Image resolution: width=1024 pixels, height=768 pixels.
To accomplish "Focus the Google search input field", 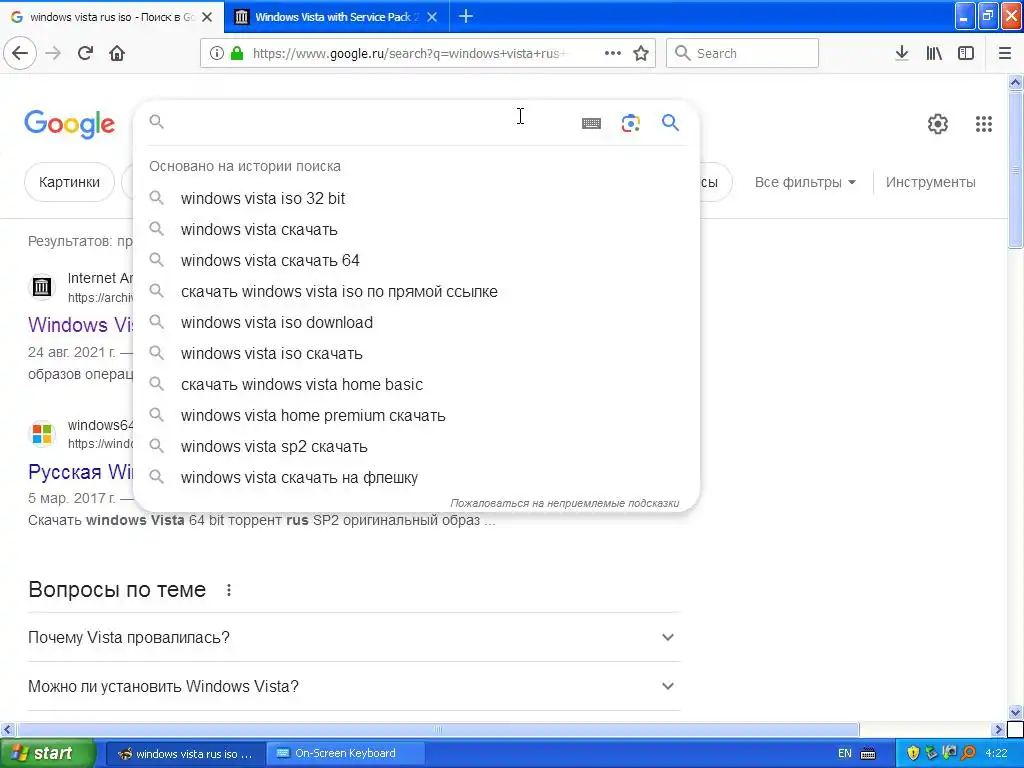I will 369,122.
